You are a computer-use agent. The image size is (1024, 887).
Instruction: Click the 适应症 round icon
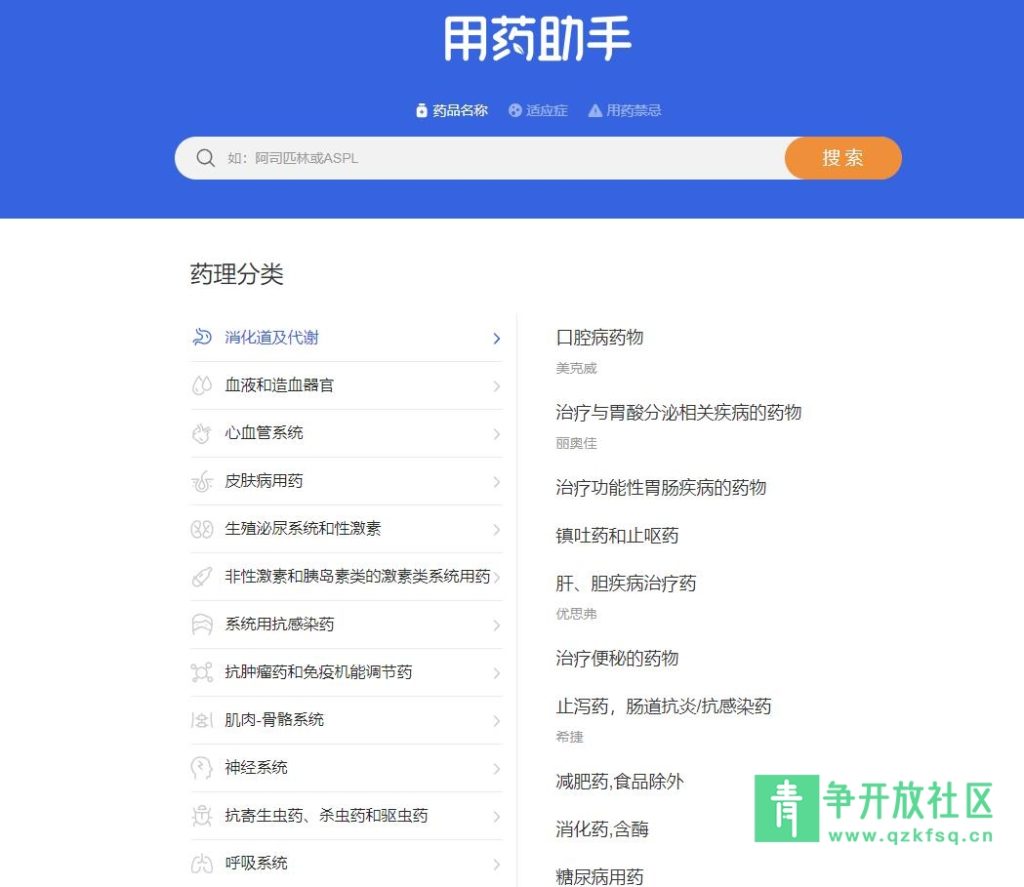tap(515, 110)
